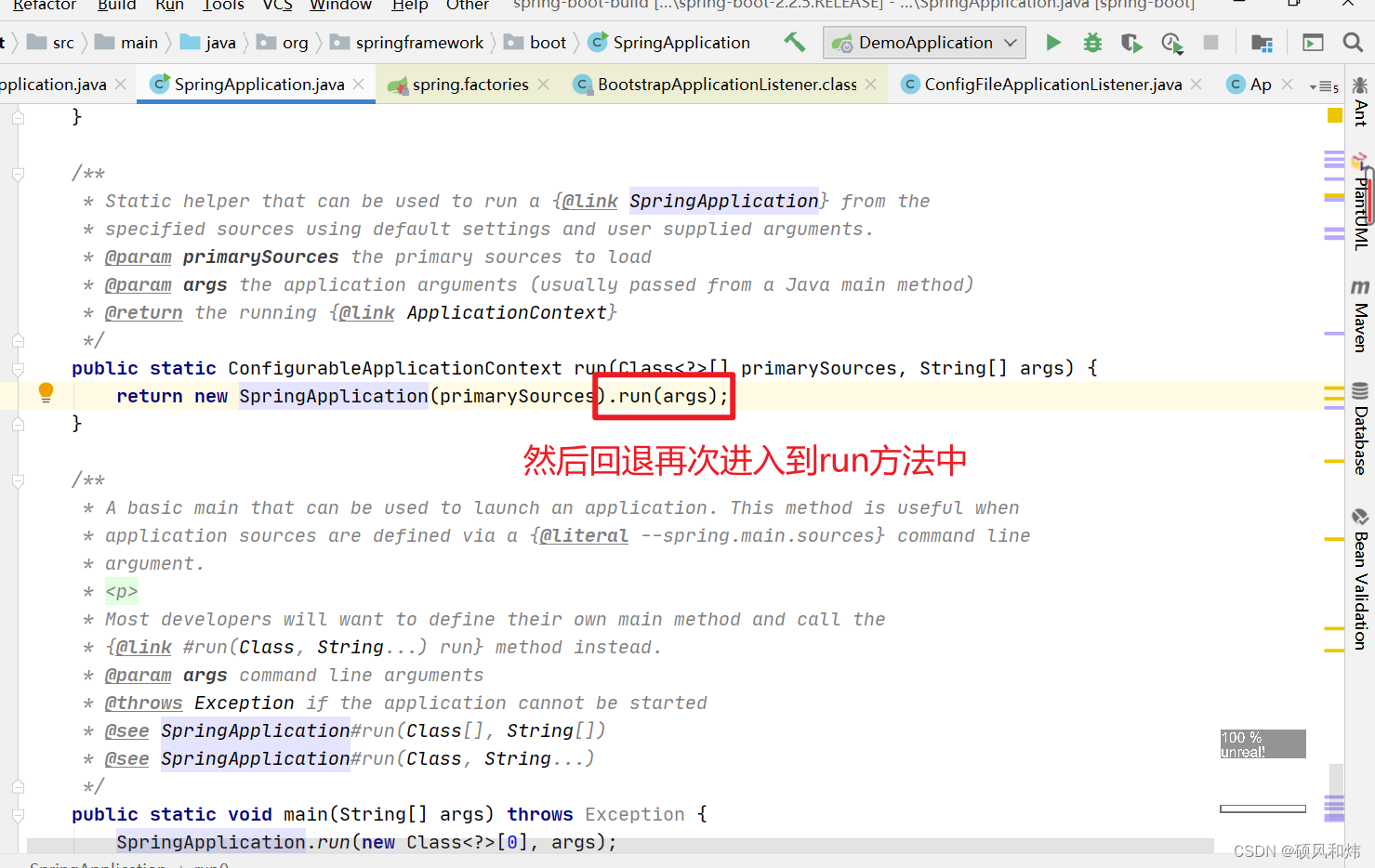
Task: Start debugging with the green bug icon
Action: [1092, 42]
